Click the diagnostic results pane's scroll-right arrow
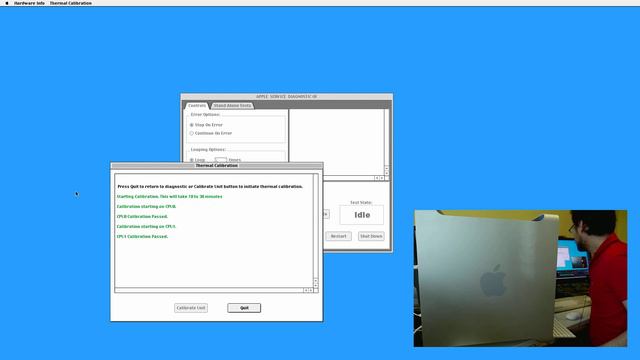 pyautogui.click(x=382, y=178)
